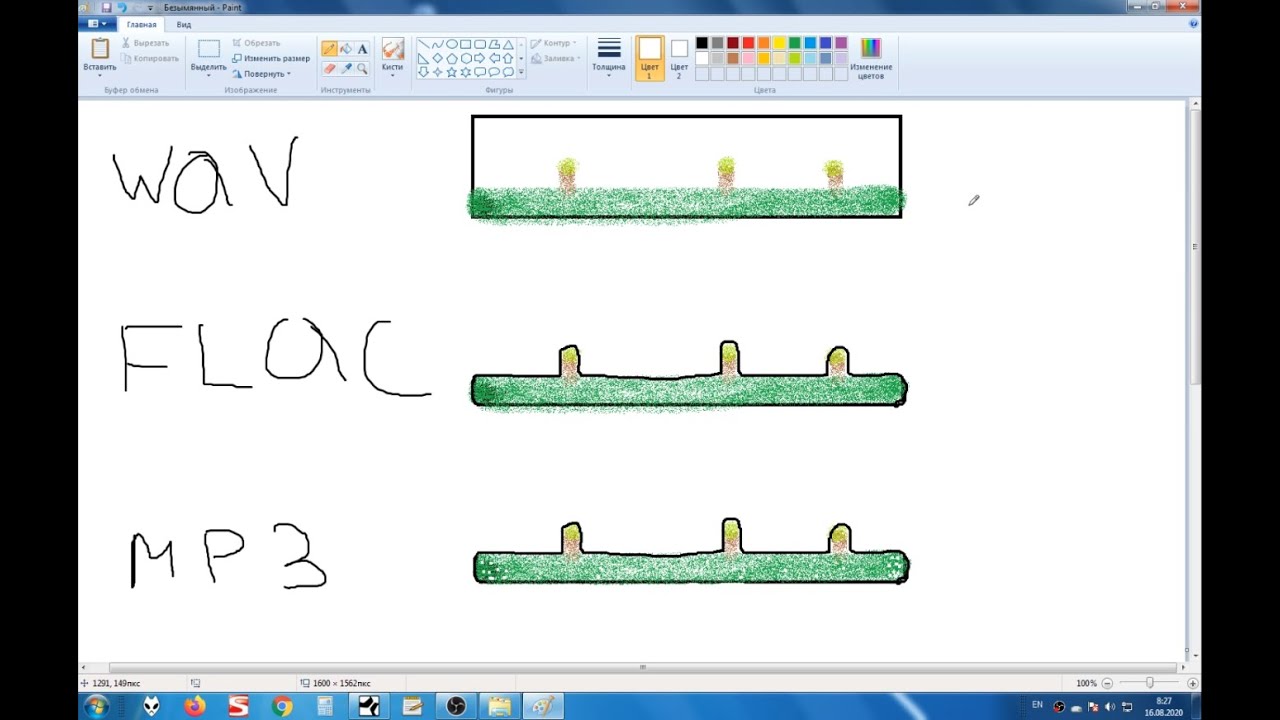
Task: Click the vertical scrollbar thumb
Action: click(1194, 246)
